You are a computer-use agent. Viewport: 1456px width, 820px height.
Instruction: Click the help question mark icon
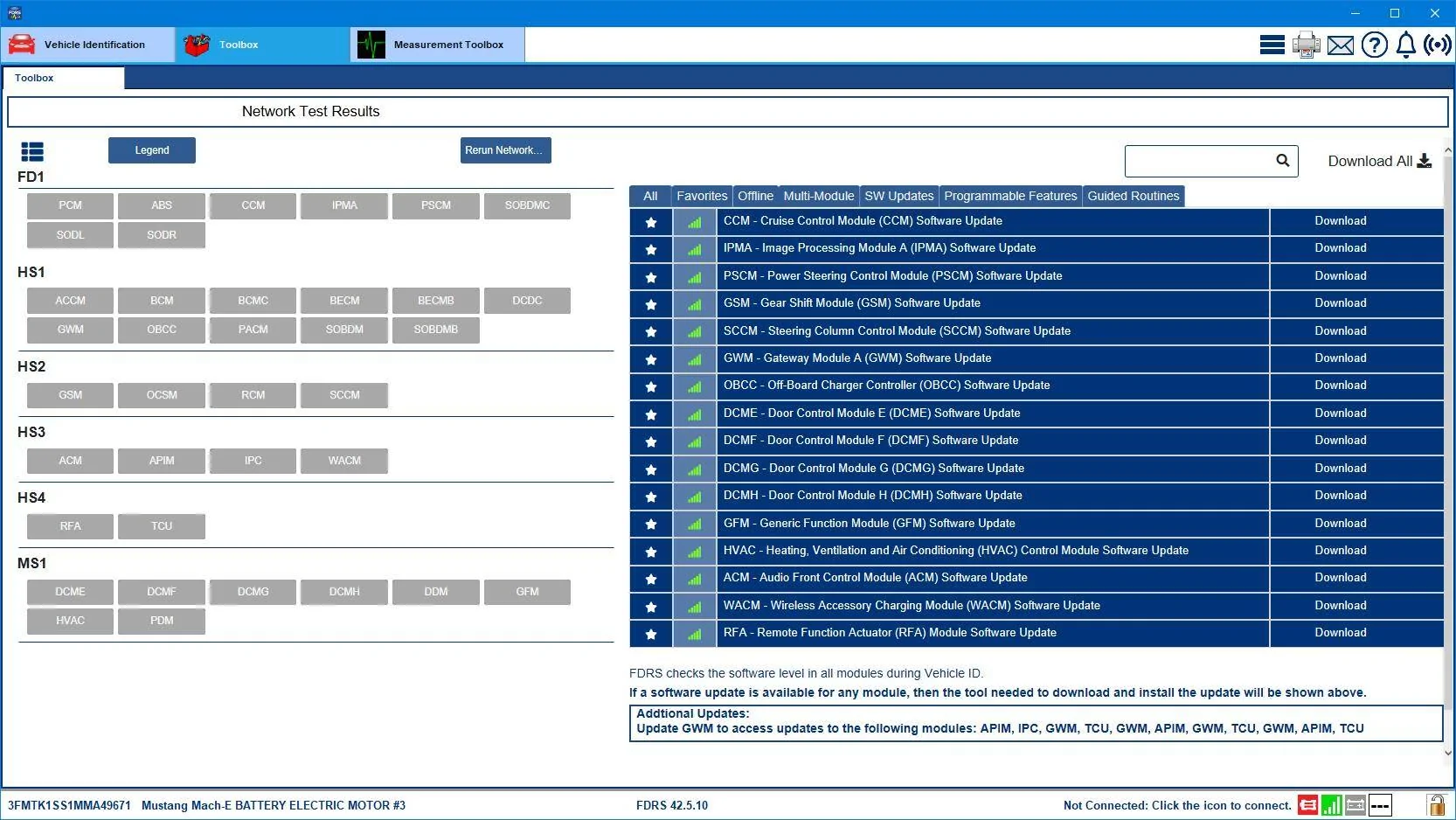[1374, 45]
